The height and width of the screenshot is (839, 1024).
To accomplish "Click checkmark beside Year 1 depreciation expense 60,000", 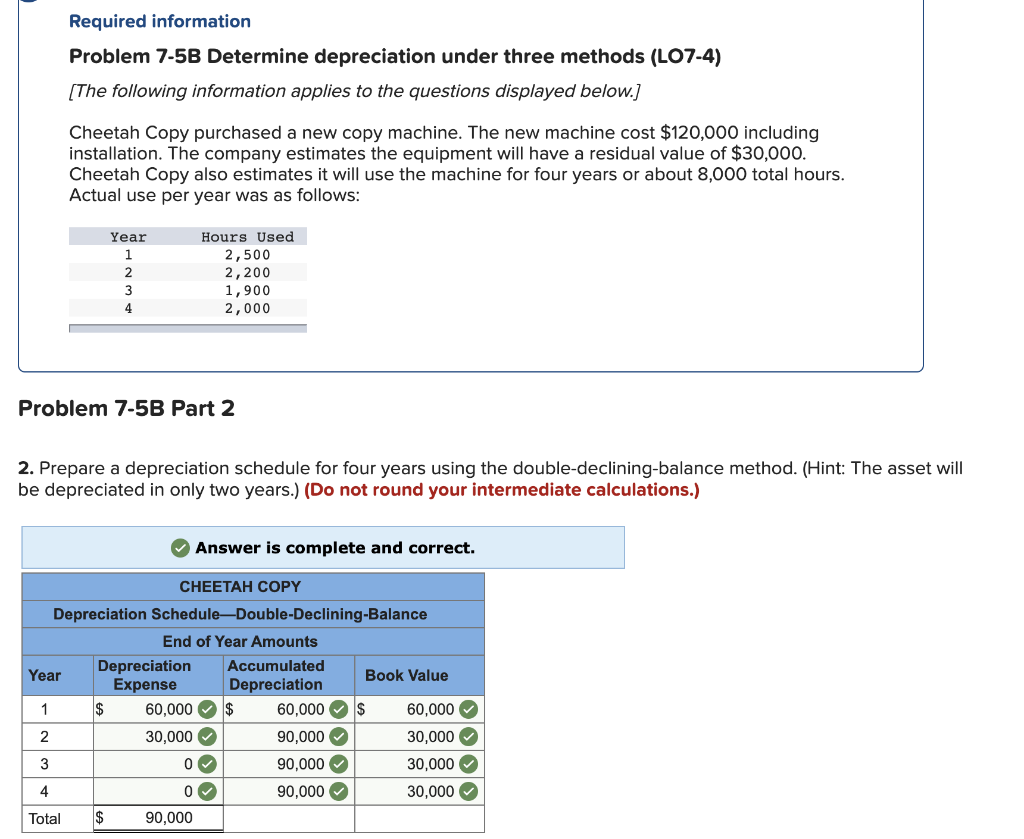I will (207, 709).
